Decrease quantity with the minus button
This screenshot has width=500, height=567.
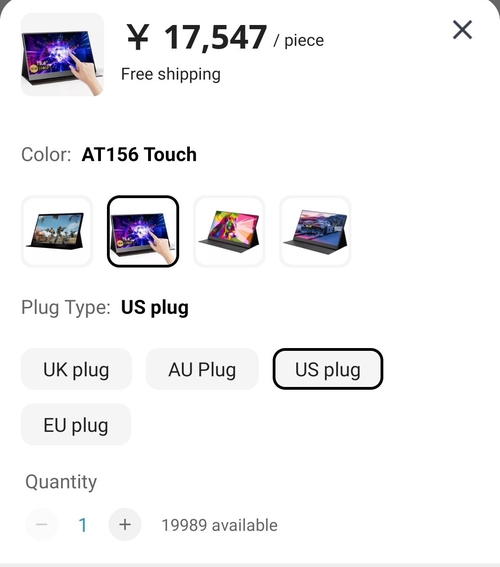42,524
